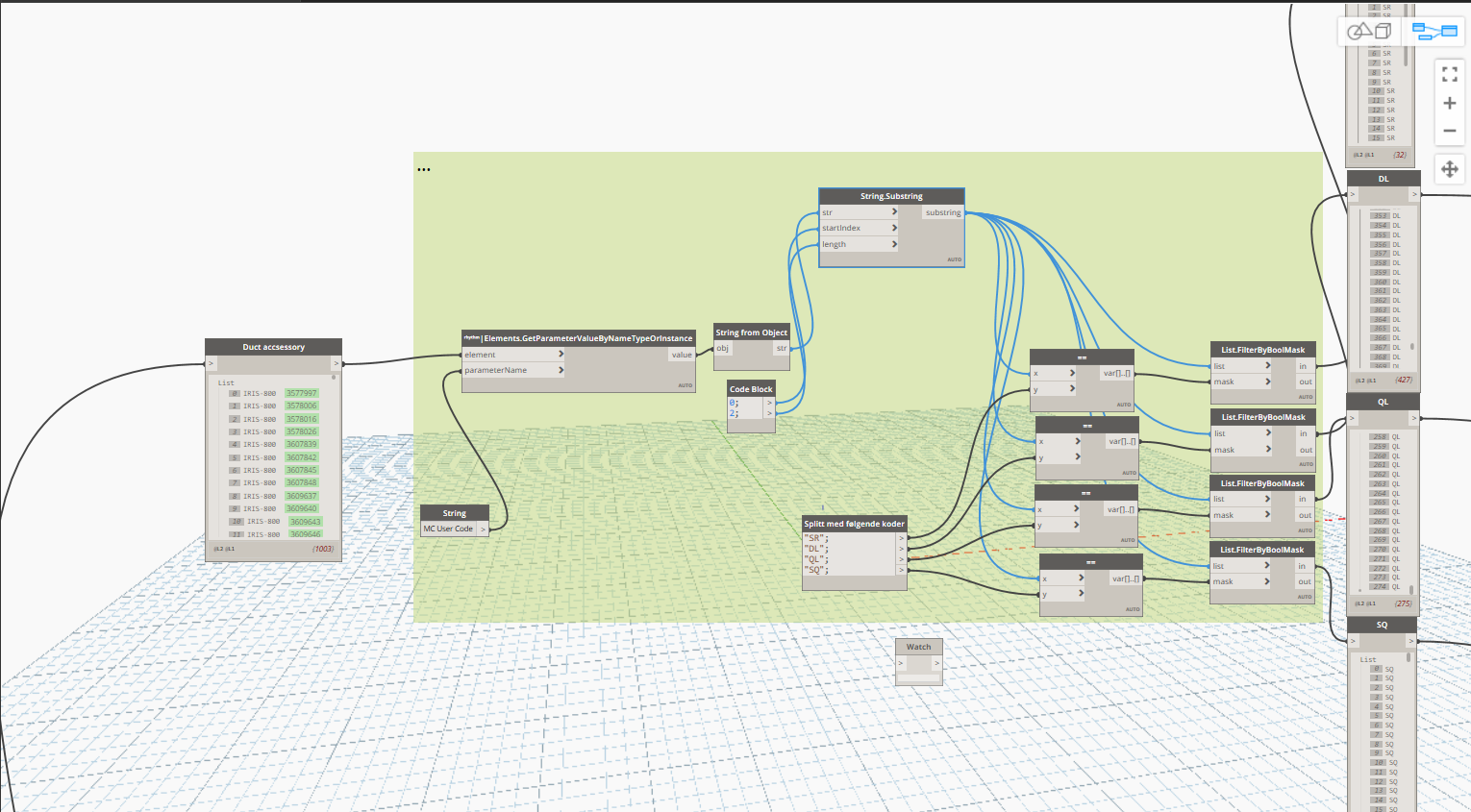Image resolution: width=1471 pixels, height=812 pixels.
Task: Select list item 3577997 in Duct accsessory
Action: (301, 393)
